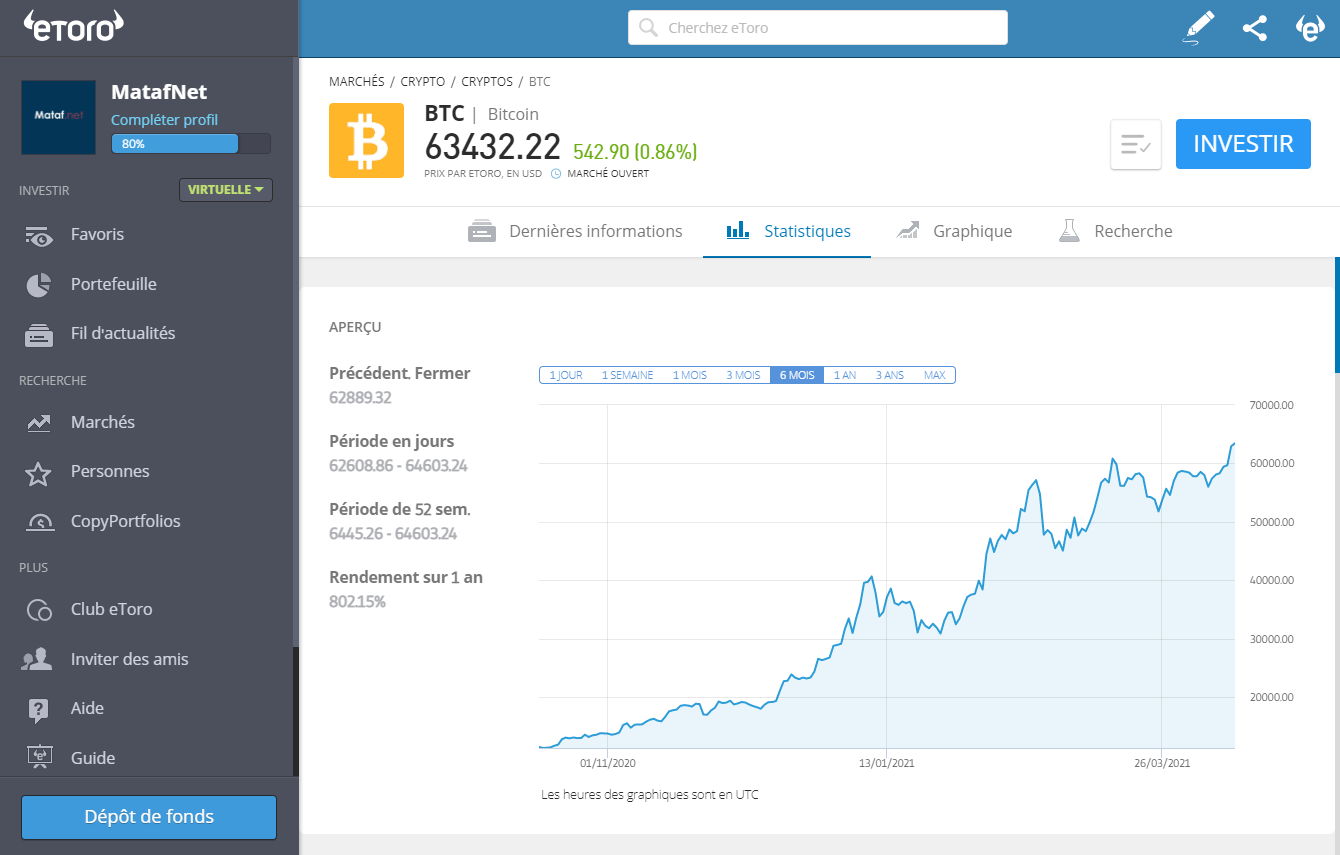Click the Dernières informations tab icon

(482, 232)
